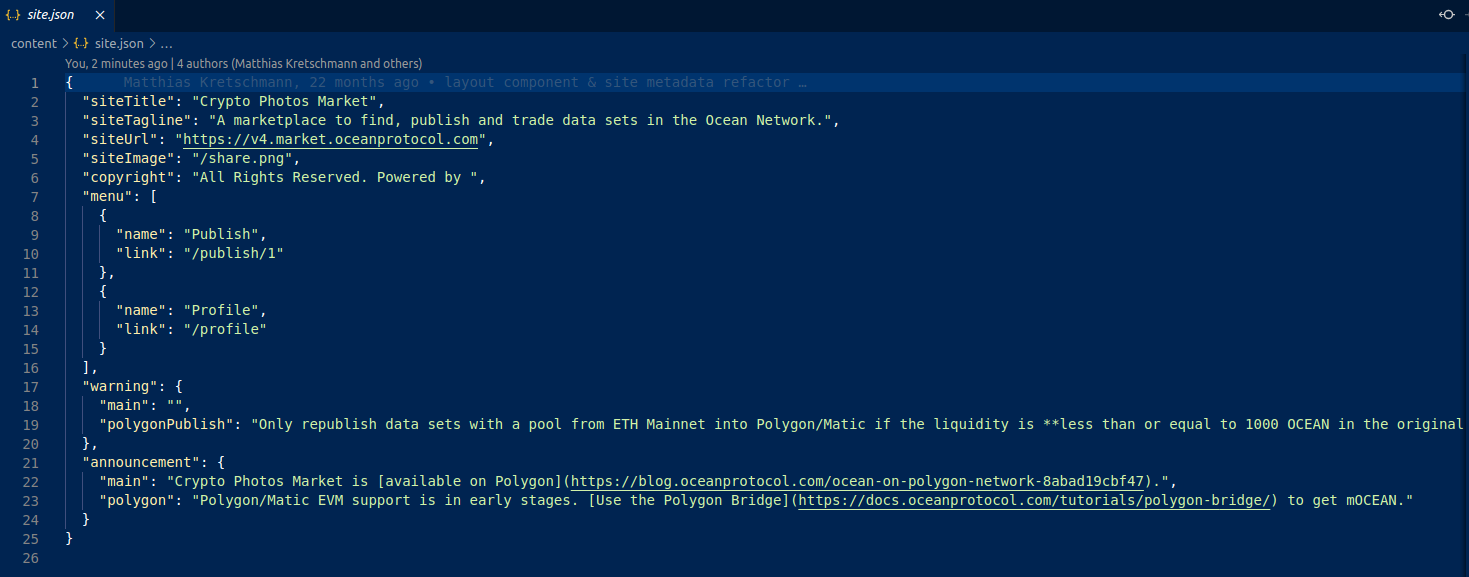
Task: Follow the v4.market.oceanprotocol.com URL
Action: click(x=331, y=139)
